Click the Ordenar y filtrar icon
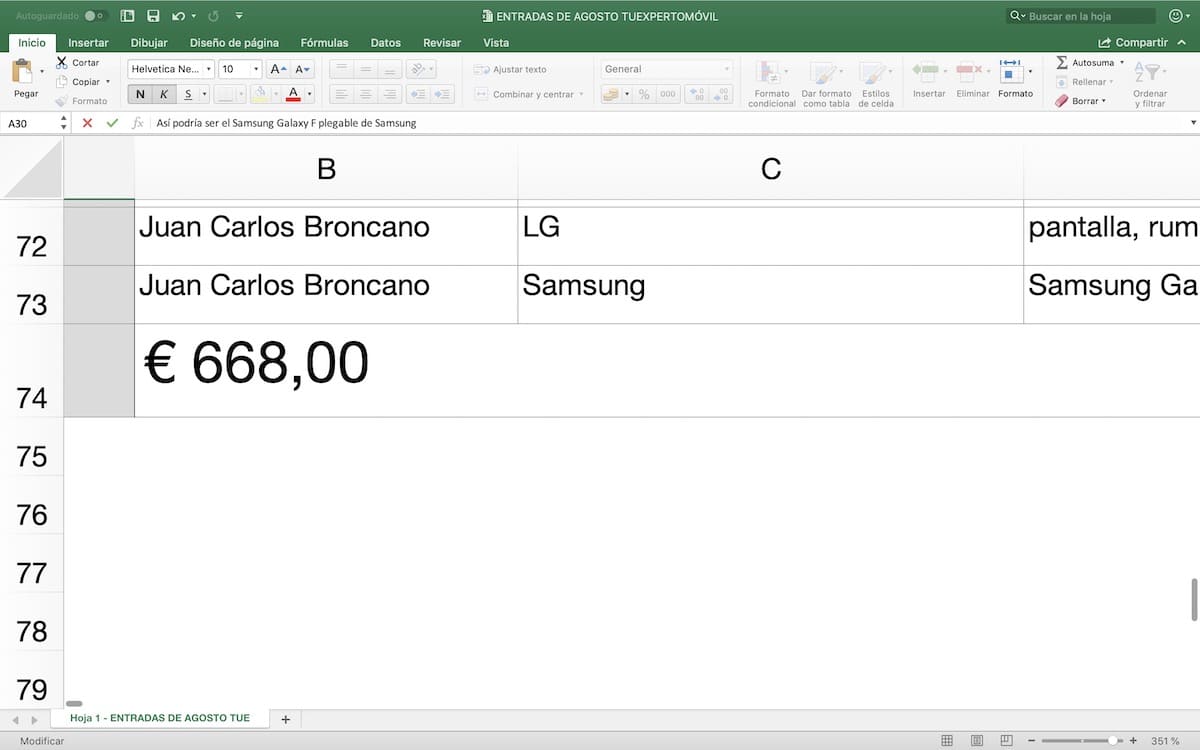Viewport: 1200px width, 750px height. pos(1149,73)
